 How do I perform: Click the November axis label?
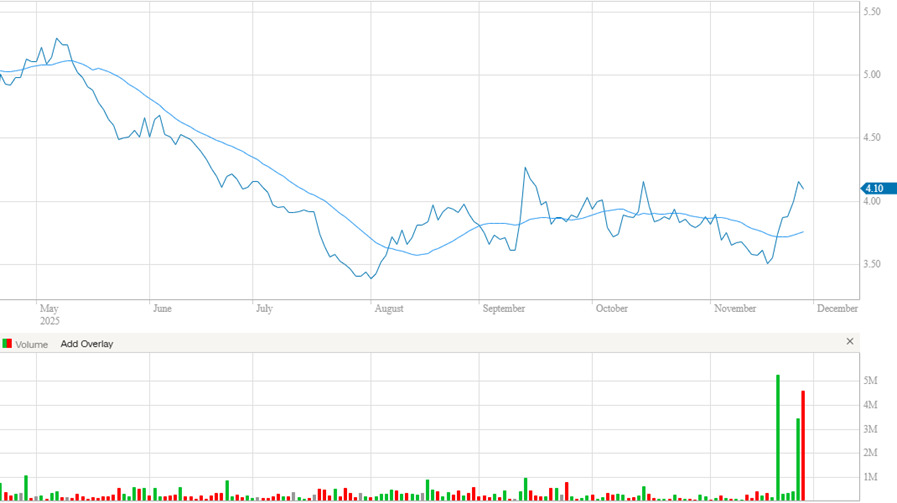tap(735, 308)
